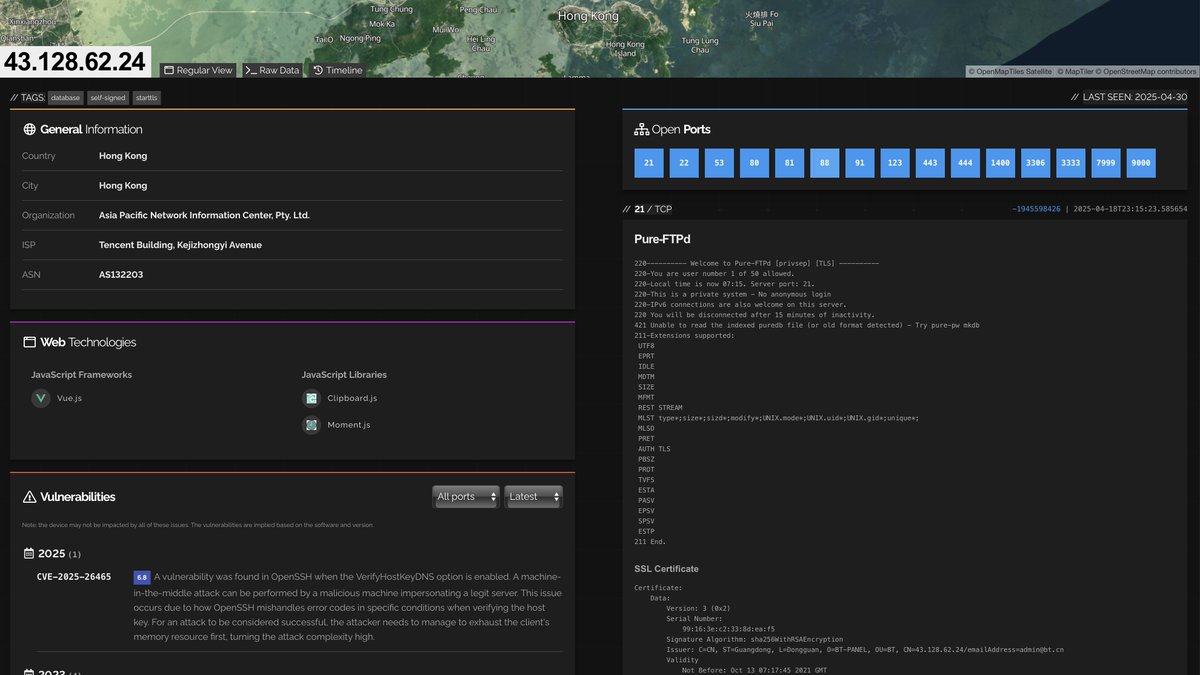Click the Asia Pacific Network Information Center organization
Screen dimensions: 1200x675
[x=204, y=215]
